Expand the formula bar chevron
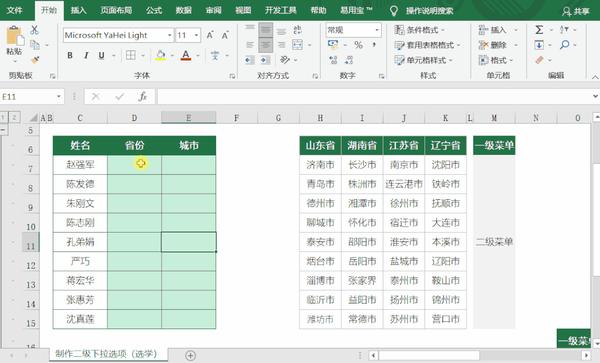Screen dimensions: 600x363 (x=595, y=96)
